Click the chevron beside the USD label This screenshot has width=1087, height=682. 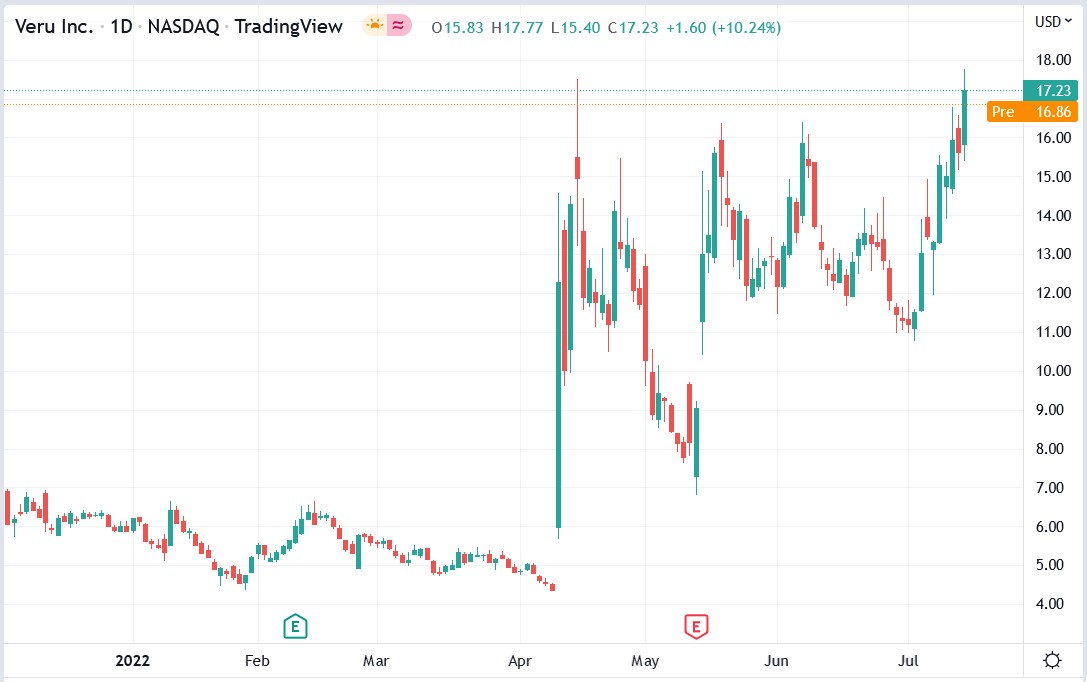pyautogui.click(x=1070, y=21)
